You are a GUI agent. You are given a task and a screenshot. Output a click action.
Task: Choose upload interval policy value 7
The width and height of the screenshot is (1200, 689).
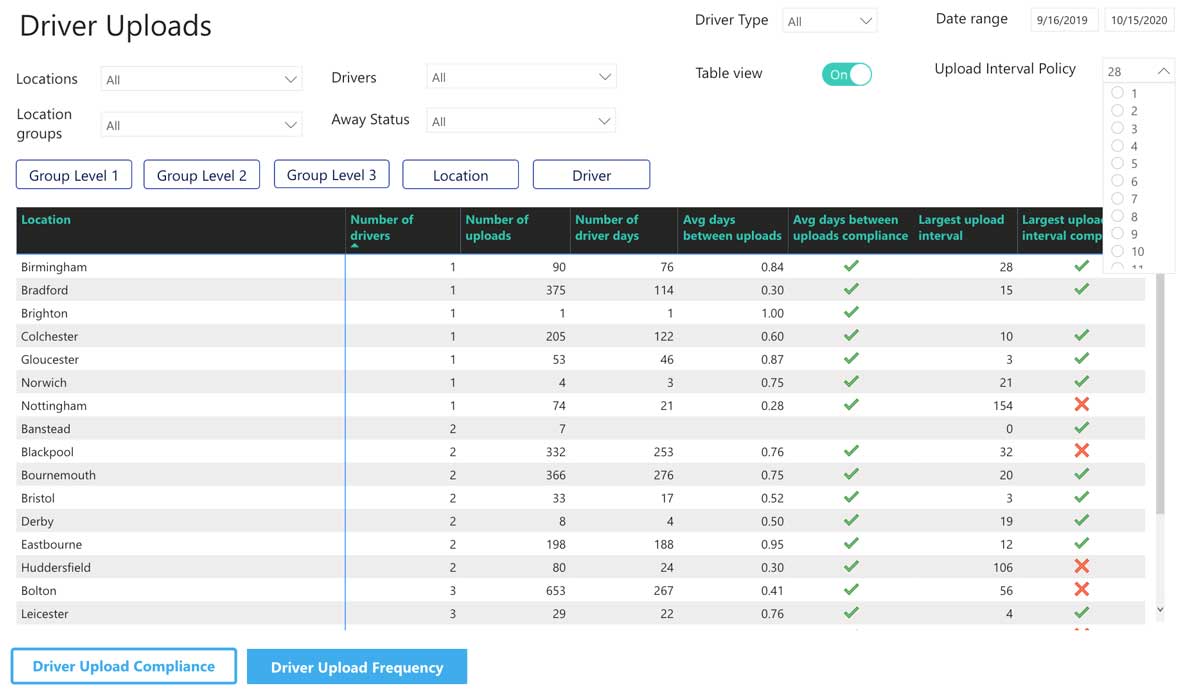tap(1118, 198)
